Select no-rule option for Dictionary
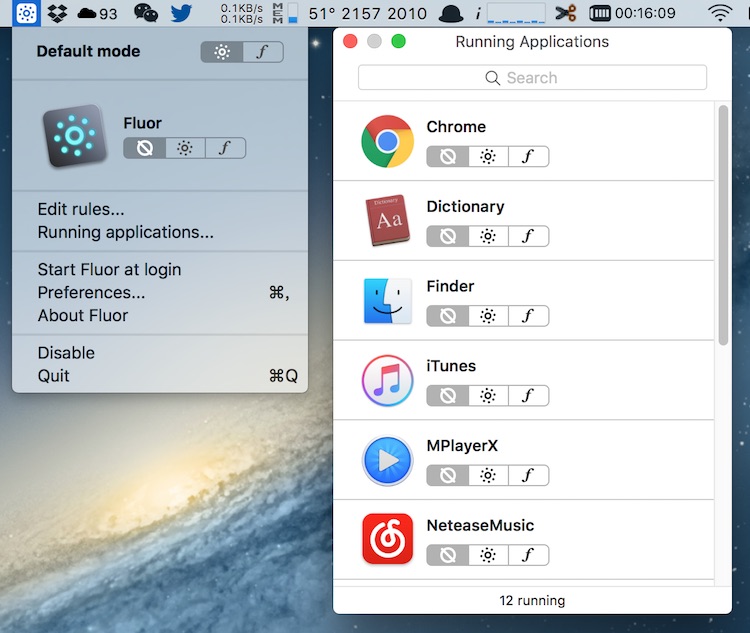The height and width of the screenshot is (633, 750). (448, 236)
